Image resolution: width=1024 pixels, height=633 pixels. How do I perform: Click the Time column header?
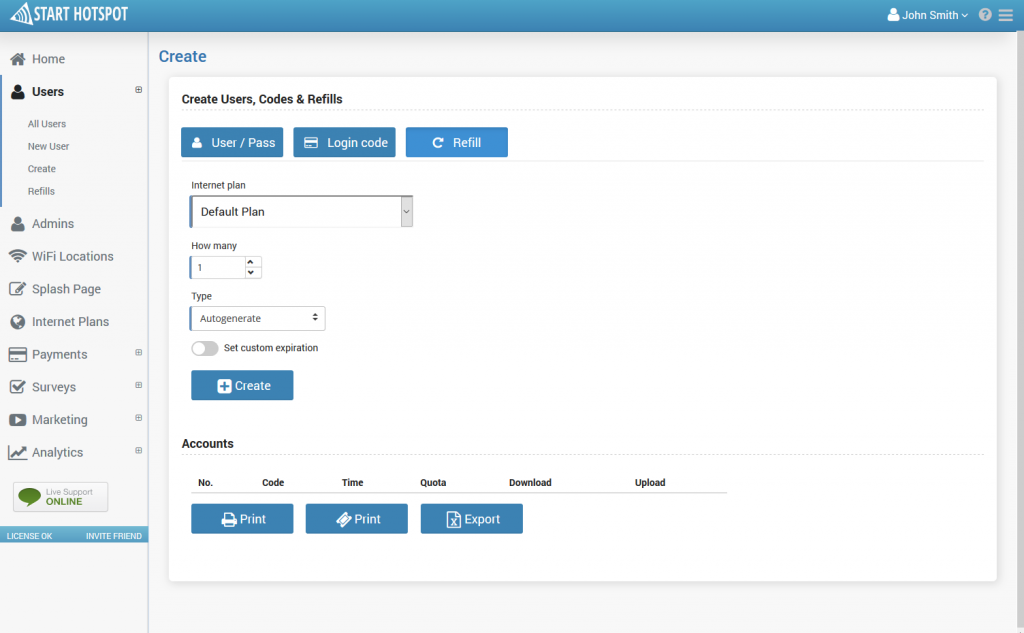click(352, 483)
